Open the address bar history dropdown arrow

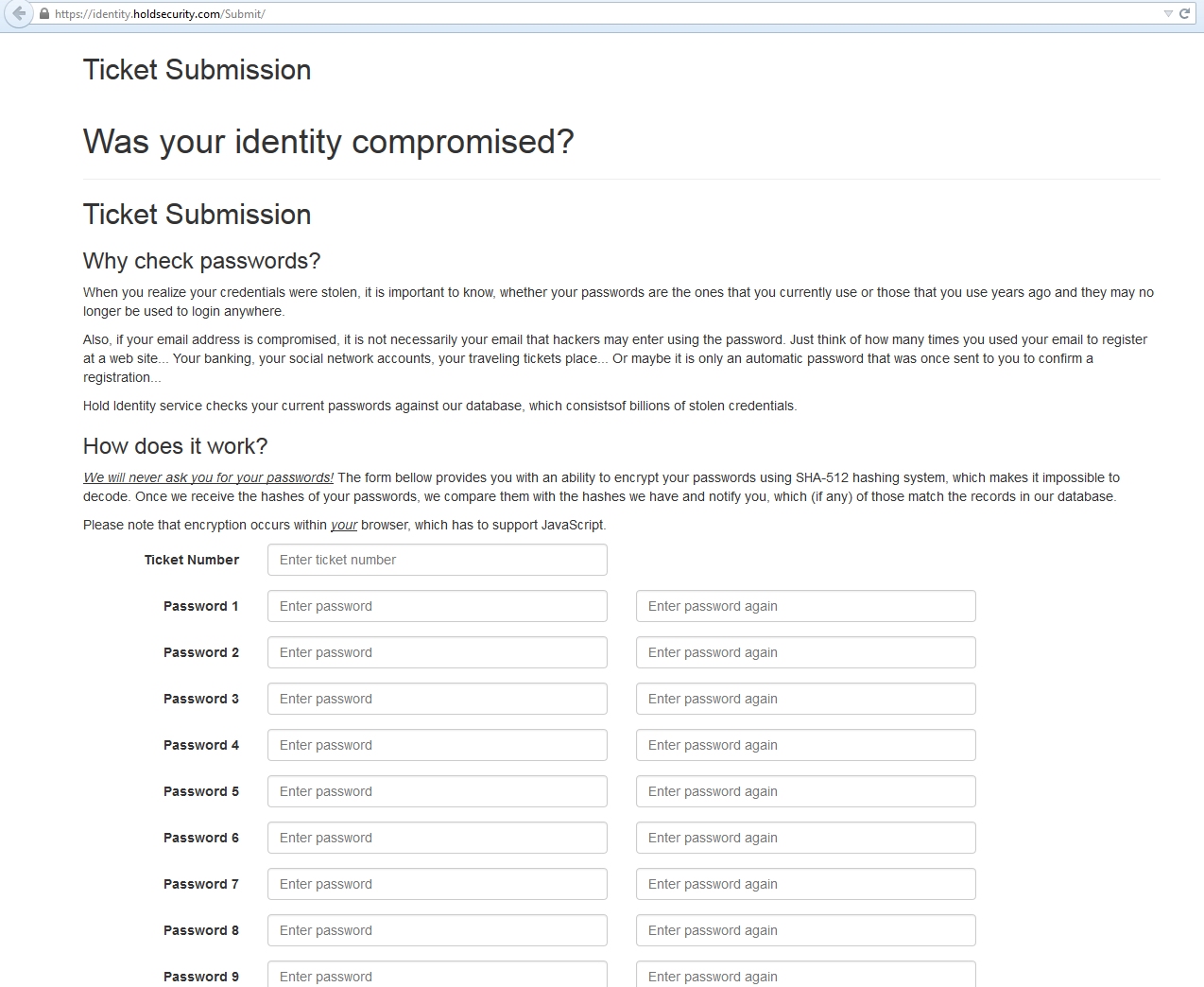coord(1168,14)
